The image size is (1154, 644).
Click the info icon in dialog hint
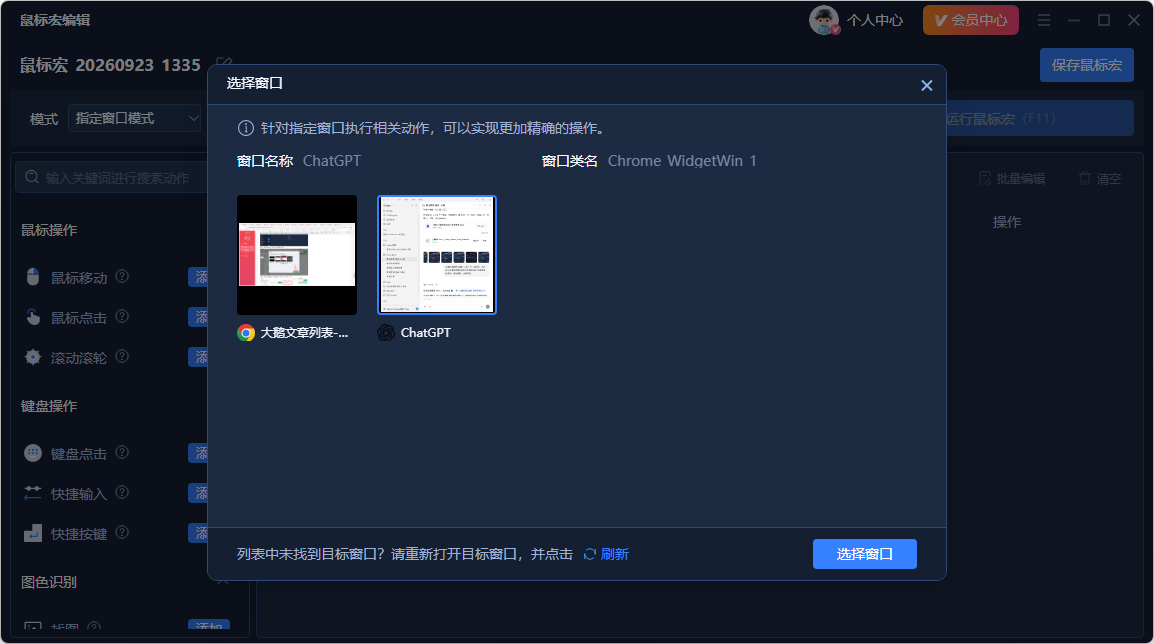coord(246,128)
